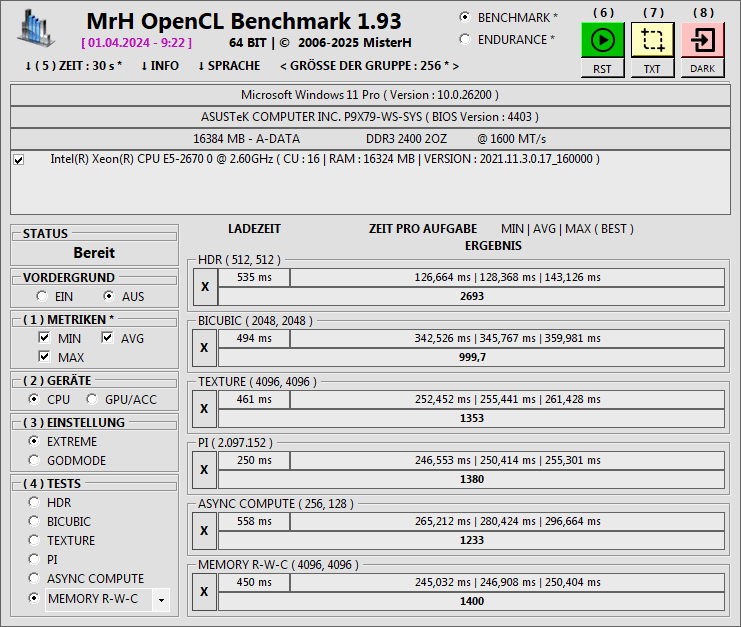Expand the MEMORY R-W-C dropdown arrow
Viewport: 741px width, 627px height.
pyautogui.click(x=161, y=600)
